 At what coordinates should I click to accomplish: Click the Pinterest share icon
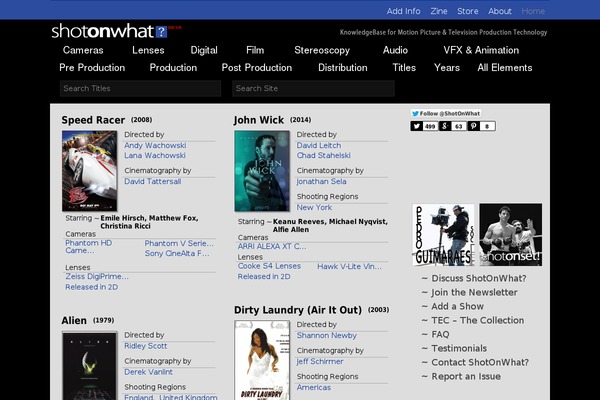(473, 126)
